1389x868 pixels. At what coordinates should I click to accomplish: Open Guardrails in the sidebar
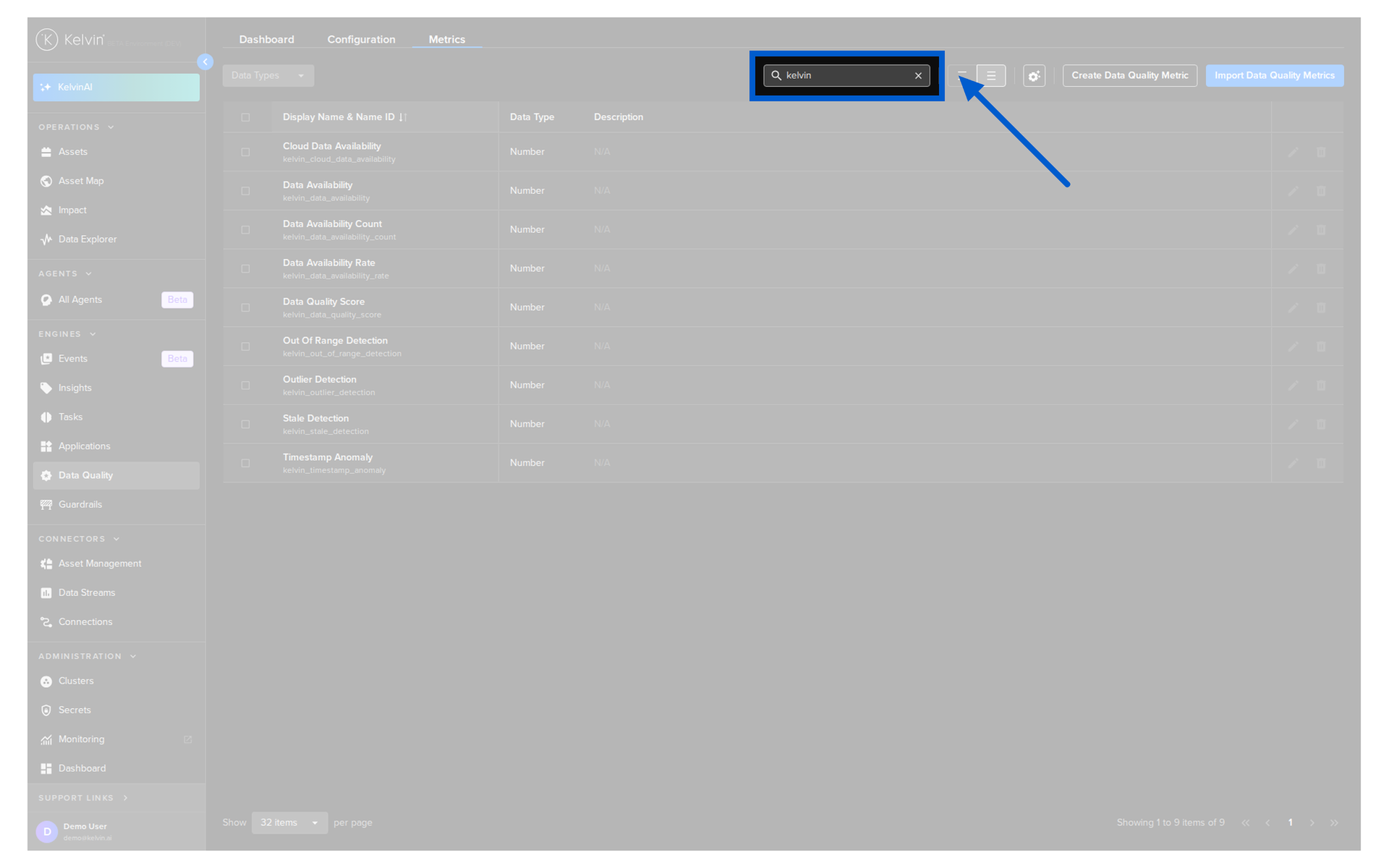tap(116, 505)
